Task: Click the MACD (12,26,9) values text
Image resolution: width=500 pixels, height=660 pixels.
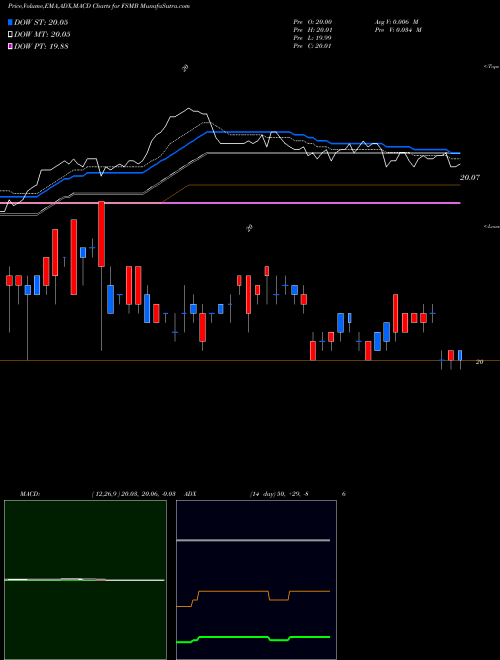Action: pyautogui.click(x=133, y=493)
